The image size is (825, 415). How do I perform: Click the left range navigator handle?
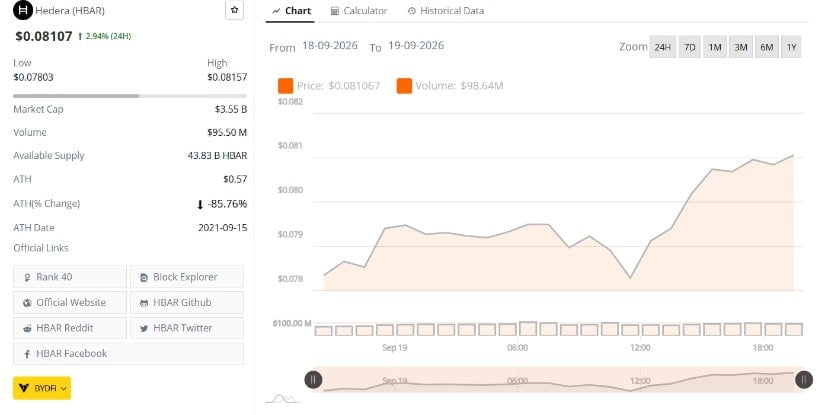click(x=313, y=379)
